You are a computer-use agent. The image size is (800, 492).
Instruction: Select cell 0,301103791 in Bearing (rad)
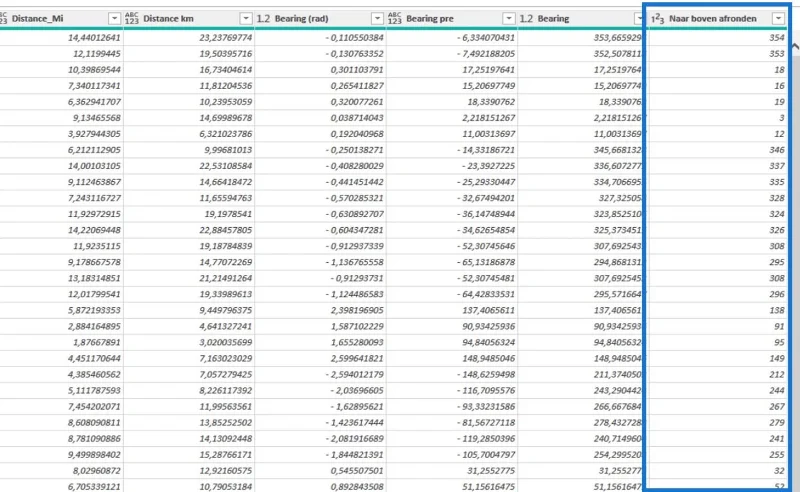pyautogui.click(x=357, y=69)
